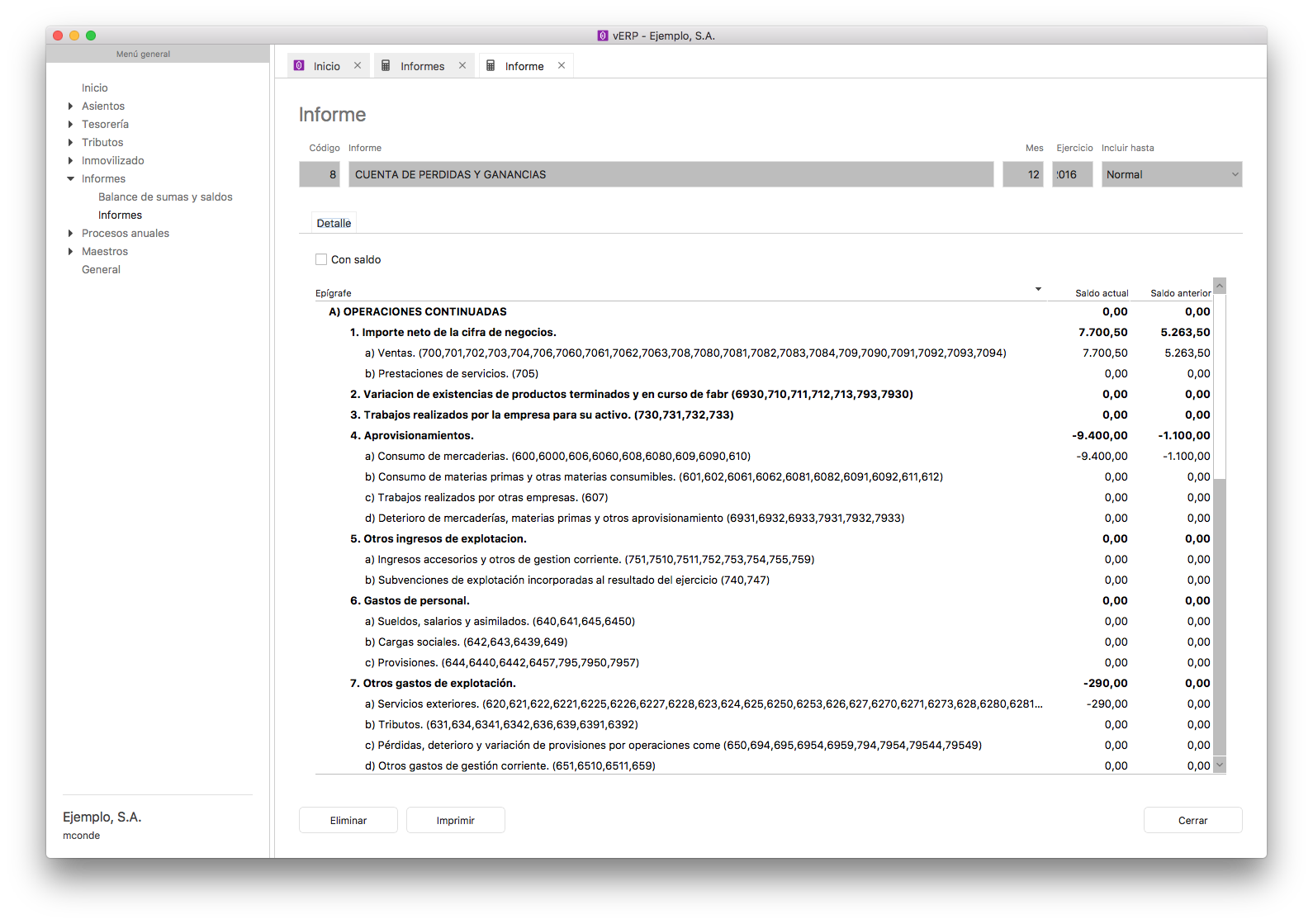Viewport: 1313px width, 924px height.
Task: Open the Incluir hasta dropdown
Action: 1171,174
